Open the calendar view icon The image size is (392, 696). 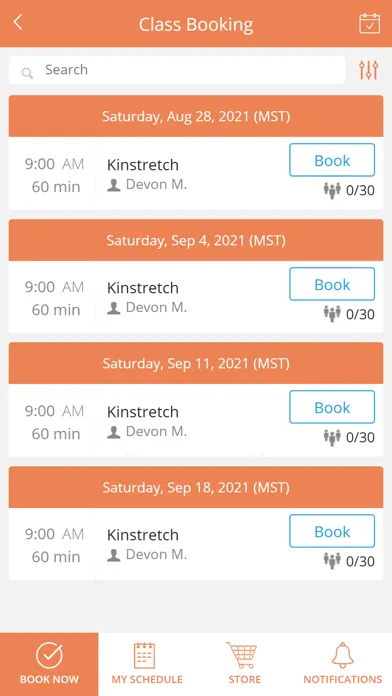coord(369,24)
